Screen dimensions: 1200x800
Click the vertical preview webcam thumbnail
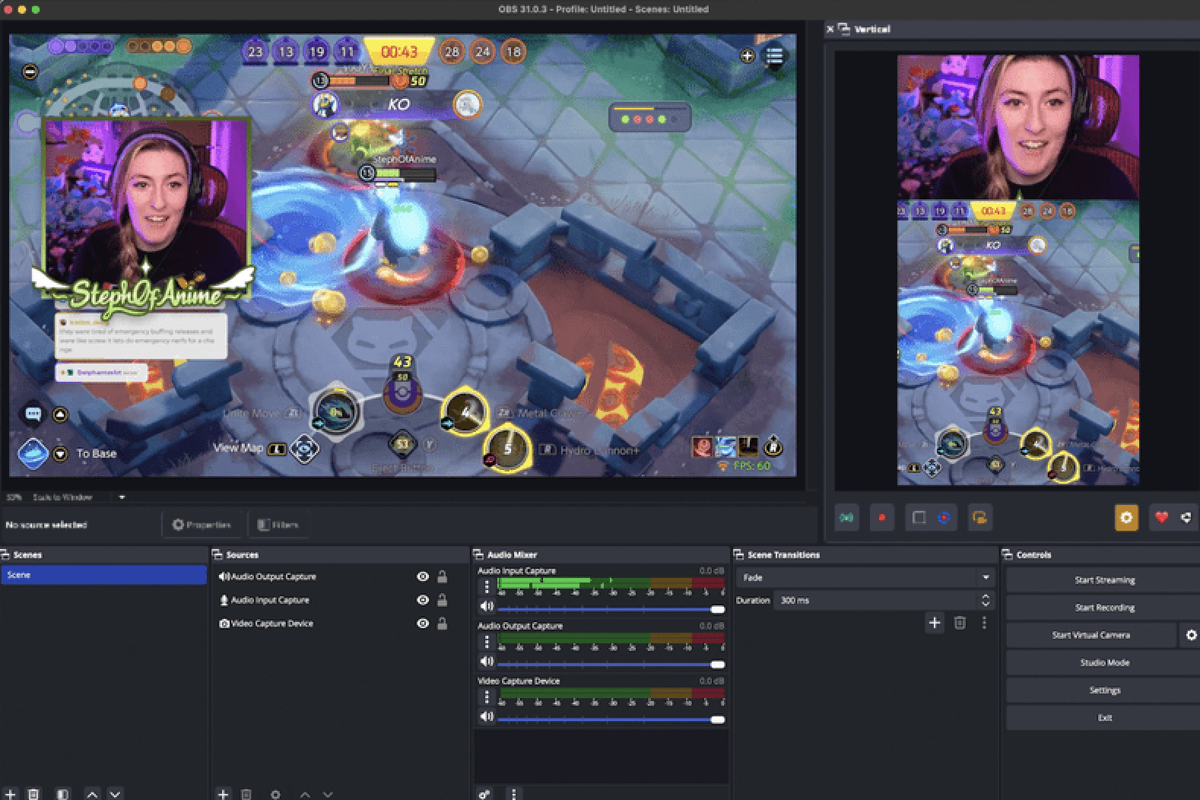click(1018, 127)
